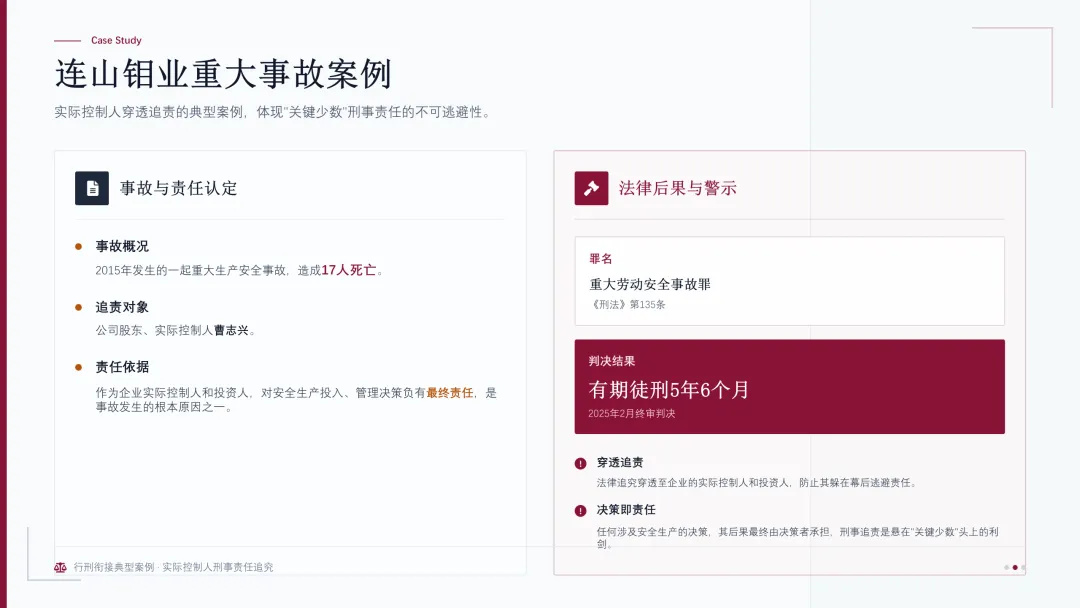Click the exclamation icon next to 穿透追责

581,463
